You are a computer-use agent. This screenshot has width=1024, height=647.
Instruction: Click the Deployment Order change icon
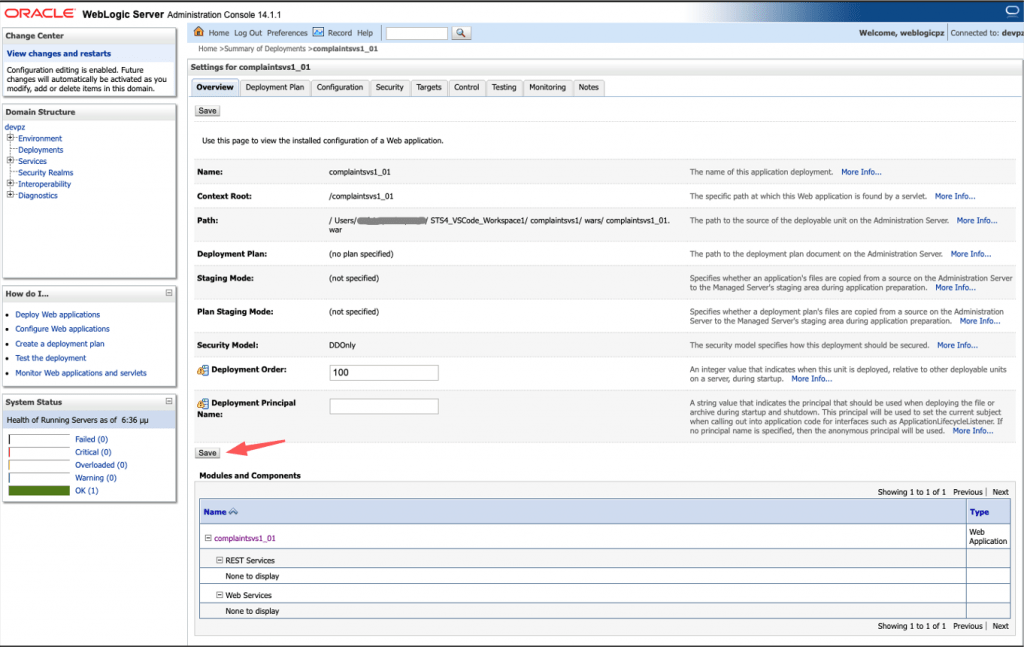(202, 370)
